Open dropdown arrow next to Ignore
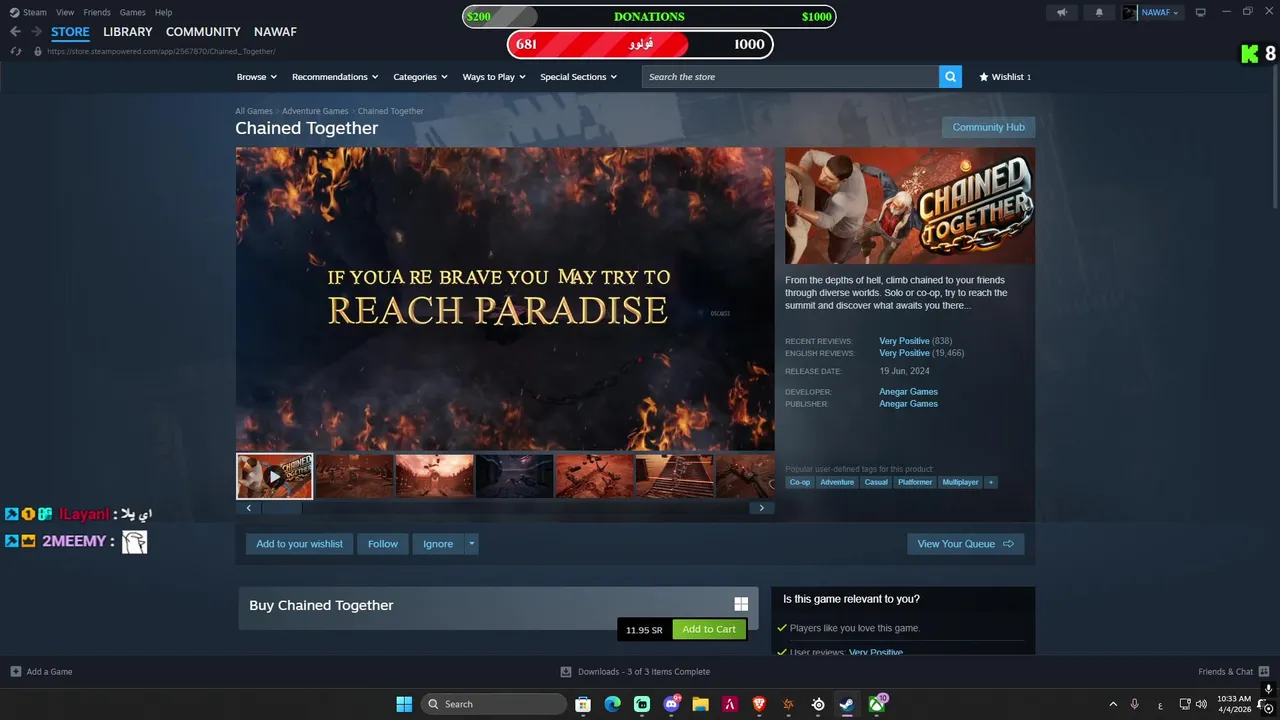Image resolution: width=1280 pixels, height=720 pixels. [x=472, y=544]
